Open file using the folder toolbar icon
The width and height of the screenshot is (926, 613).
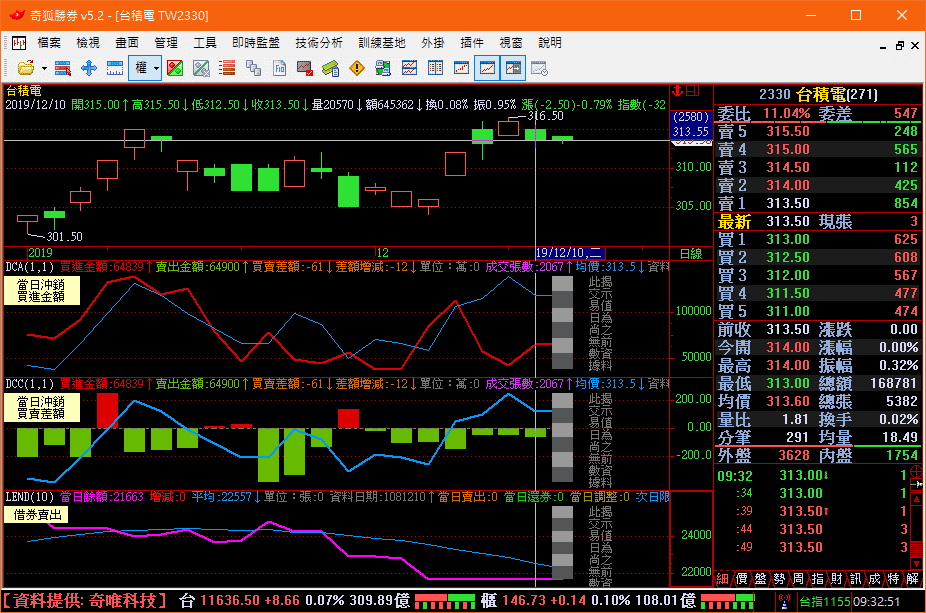pyautogui.click(x=25, y=69)
